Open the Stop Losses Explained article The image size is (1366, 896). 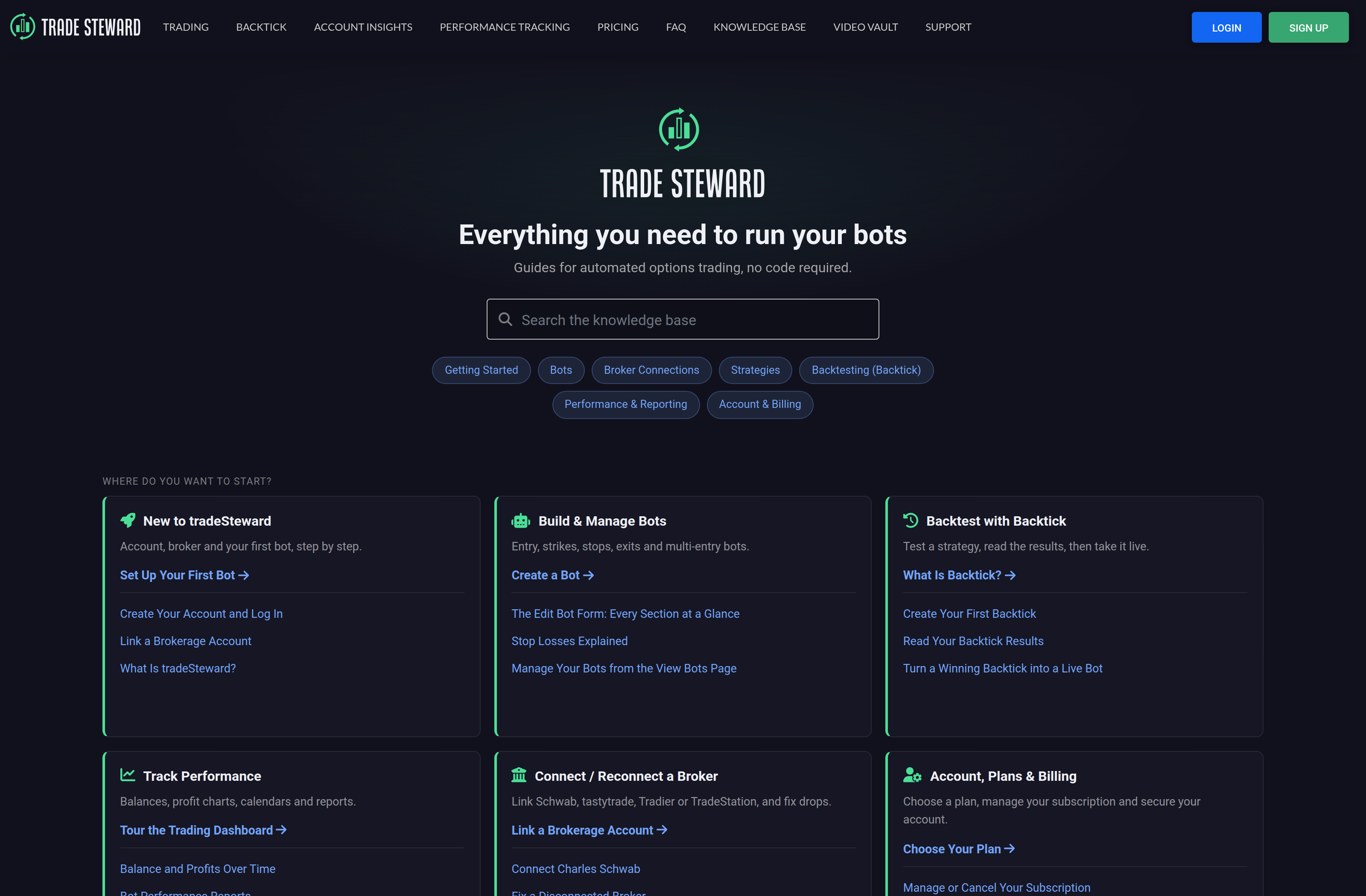point(569,641)
